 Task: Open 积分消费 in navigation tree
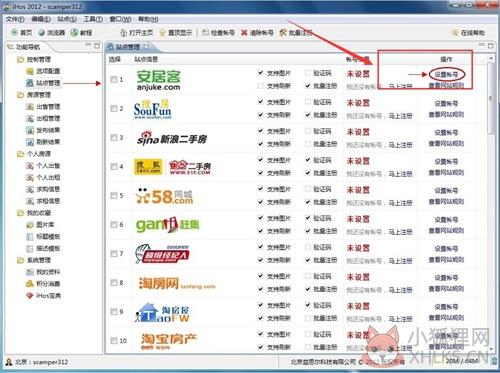pos(43,284)
